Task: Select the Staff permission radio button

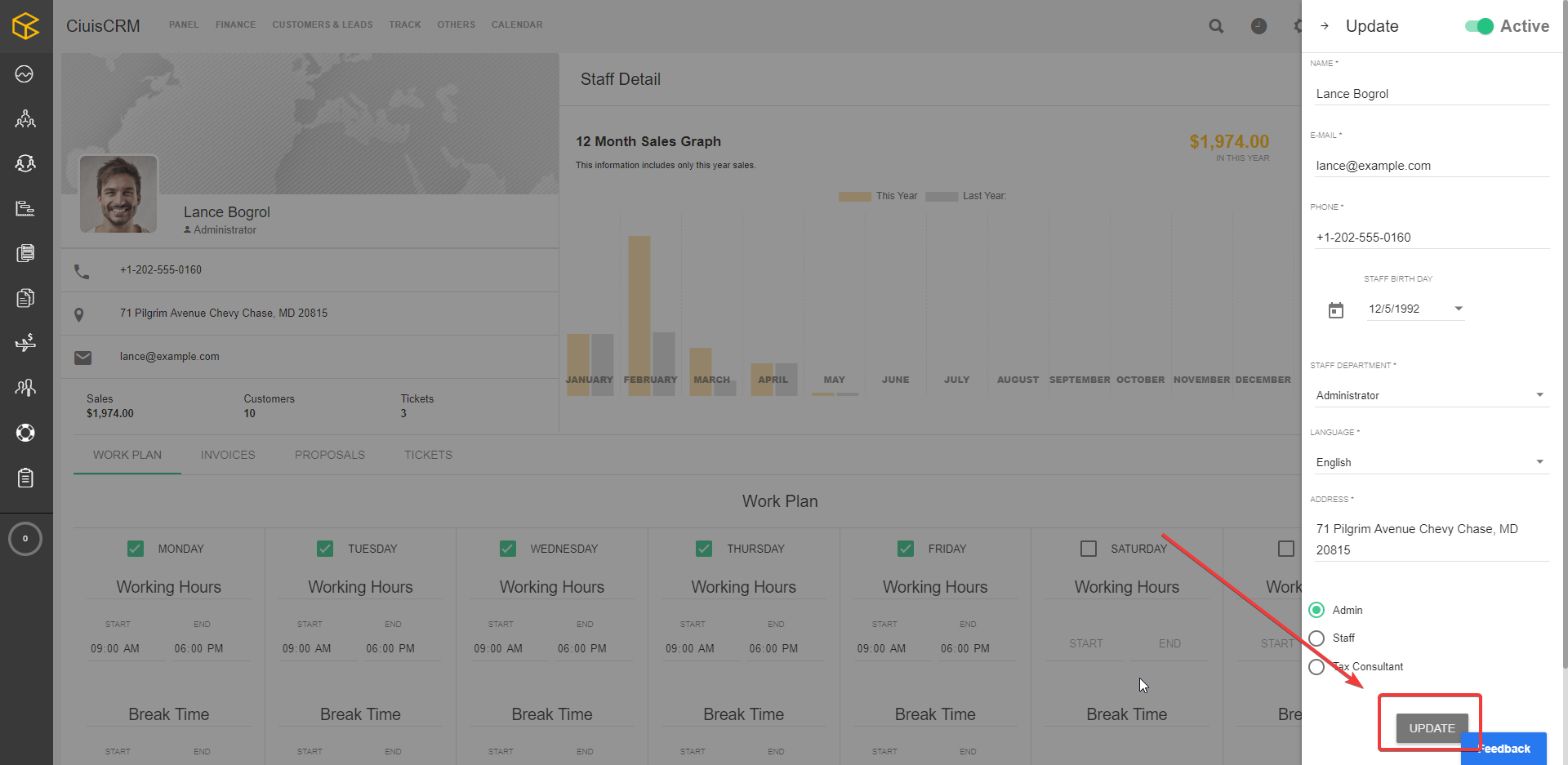Action: pos(1316,638)
